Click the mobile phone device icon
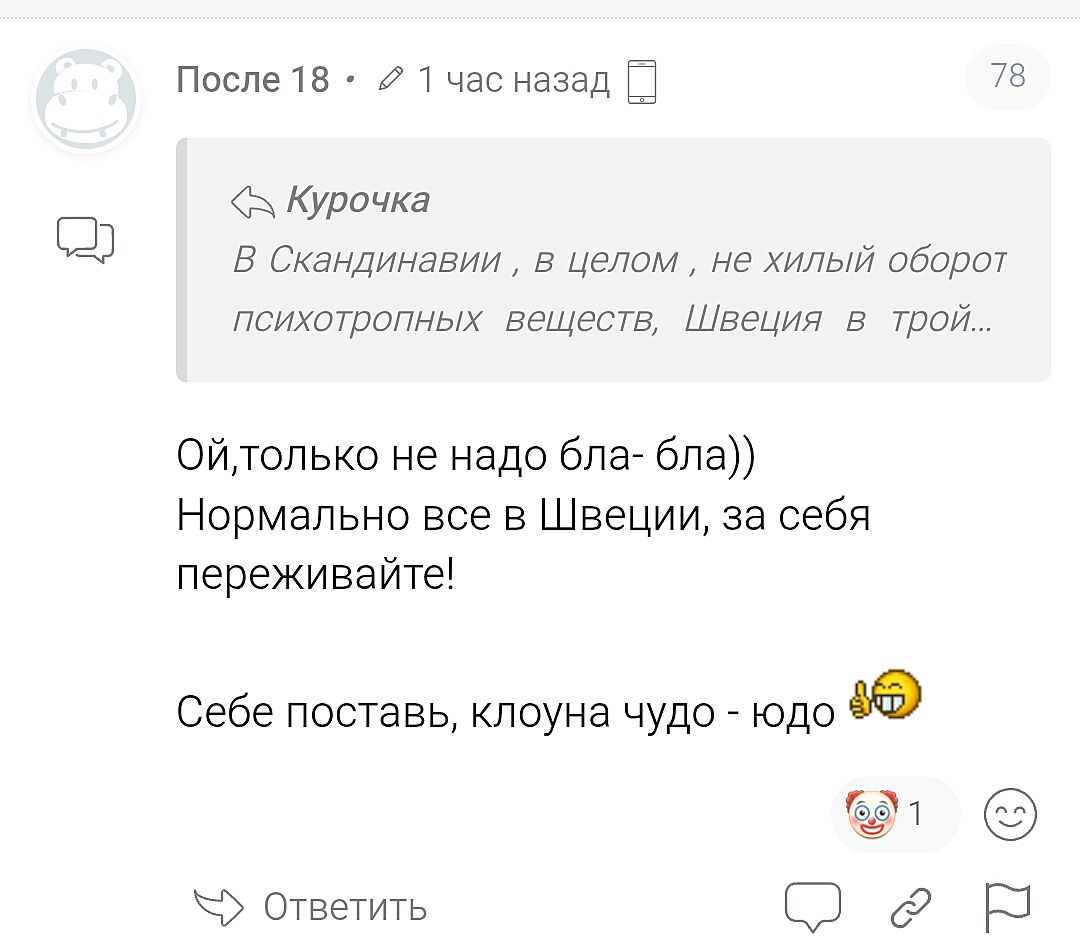 pos(641,81)
